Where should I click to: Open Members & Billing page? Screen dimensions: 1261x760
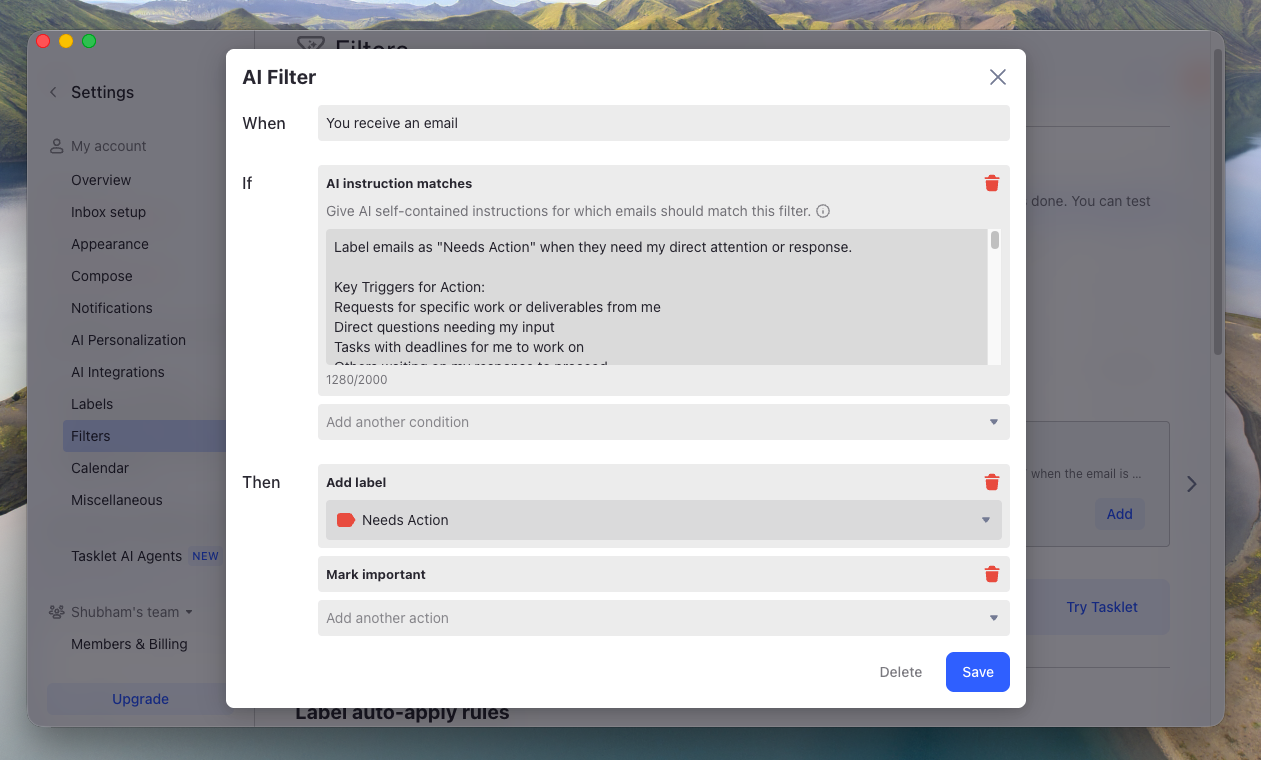tap(129, 644)
